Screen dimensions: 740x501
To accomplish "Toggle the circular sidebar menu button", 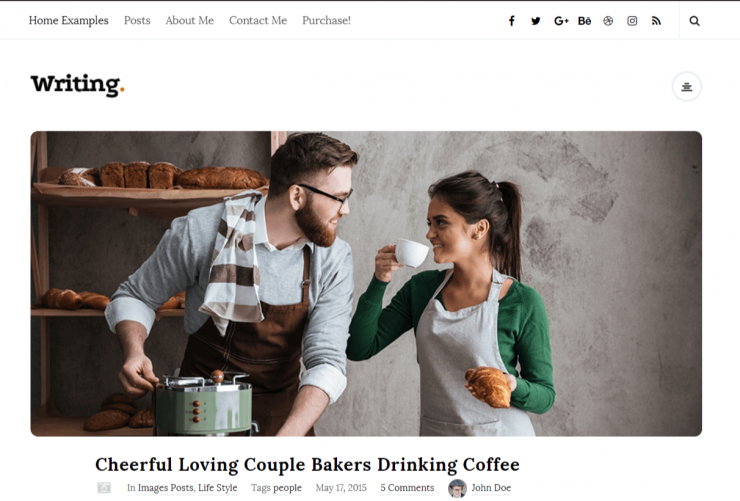I will point(687,86).
